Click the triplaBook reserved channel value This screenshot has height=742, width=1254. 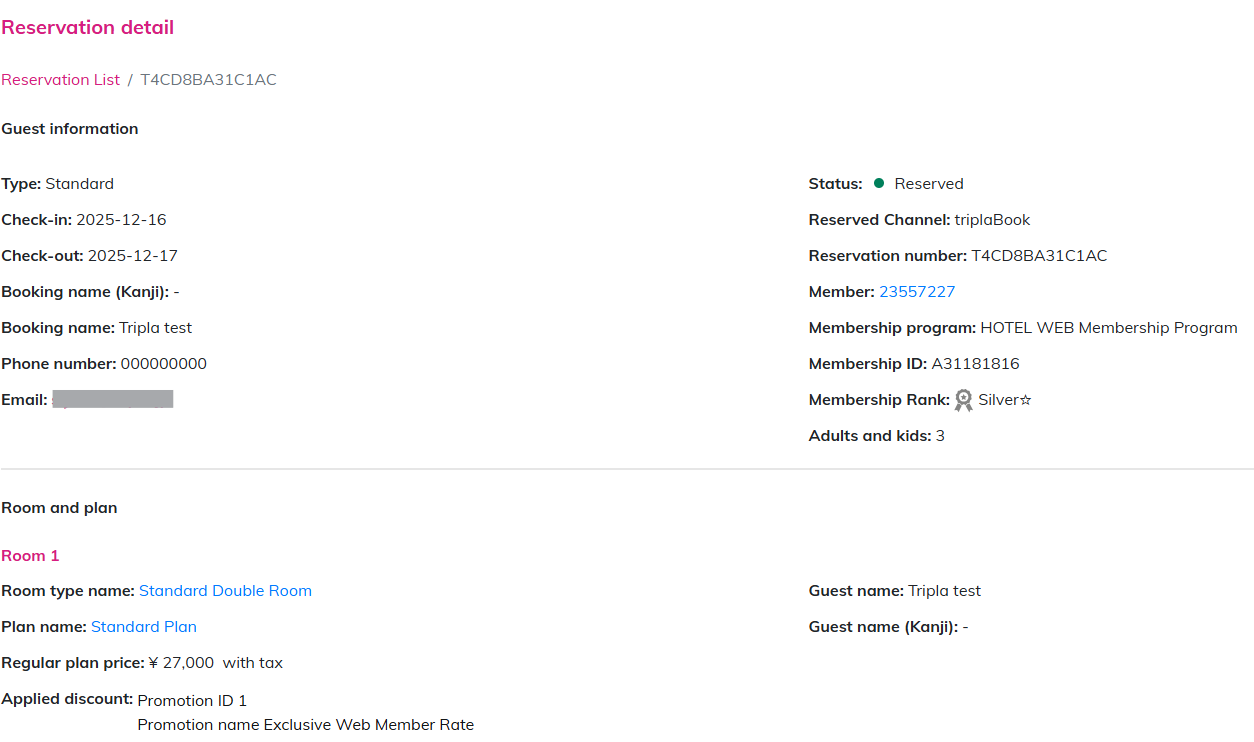coord(992,220)
